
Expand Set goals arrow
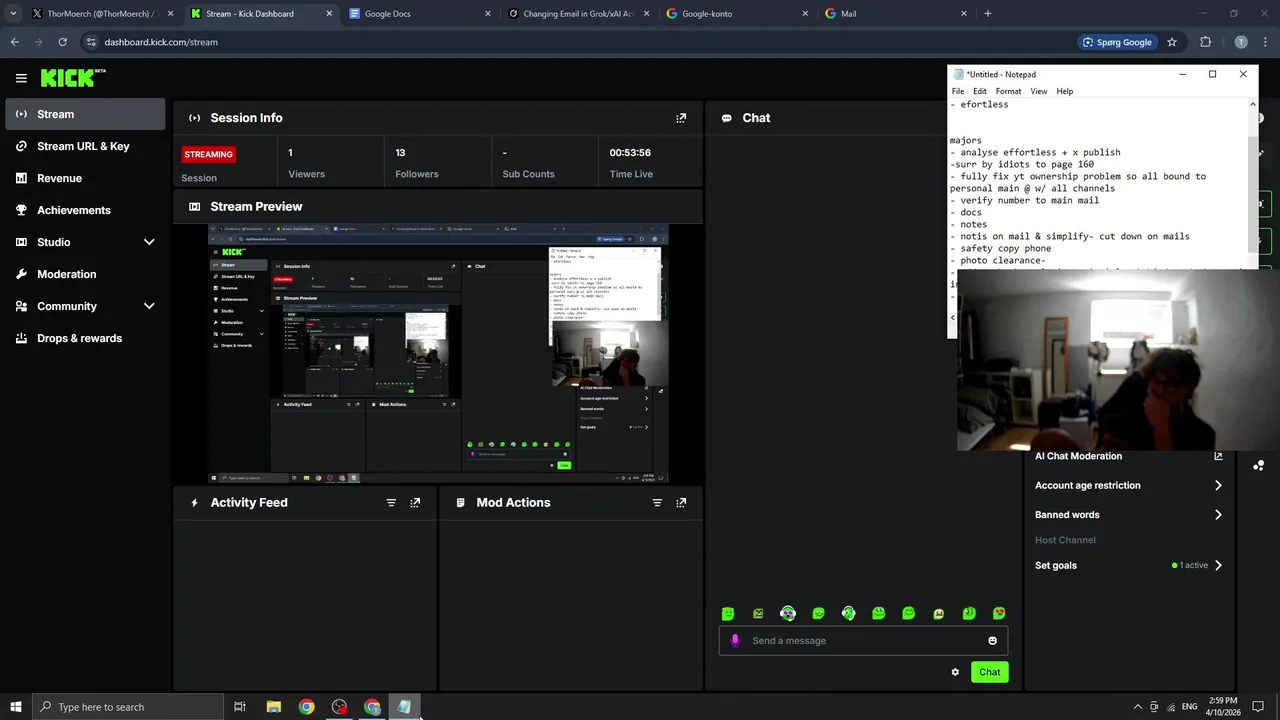[1218, 566]
